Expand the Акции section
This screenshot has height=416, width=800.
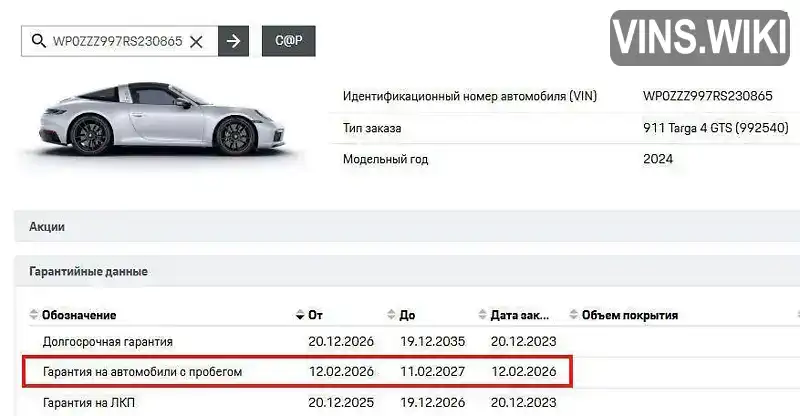coord(407,227)
